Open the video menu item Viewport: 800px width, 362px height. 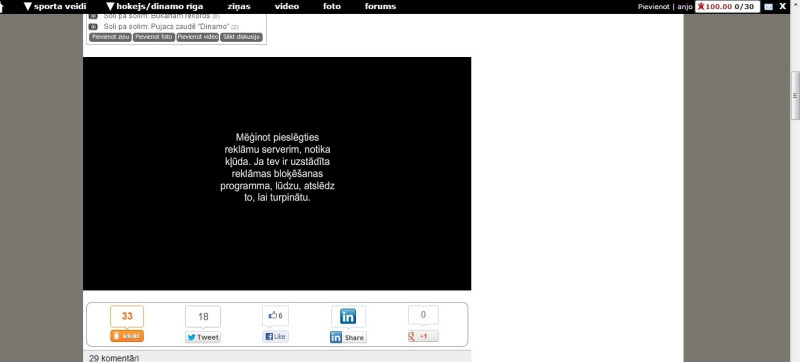287,7
